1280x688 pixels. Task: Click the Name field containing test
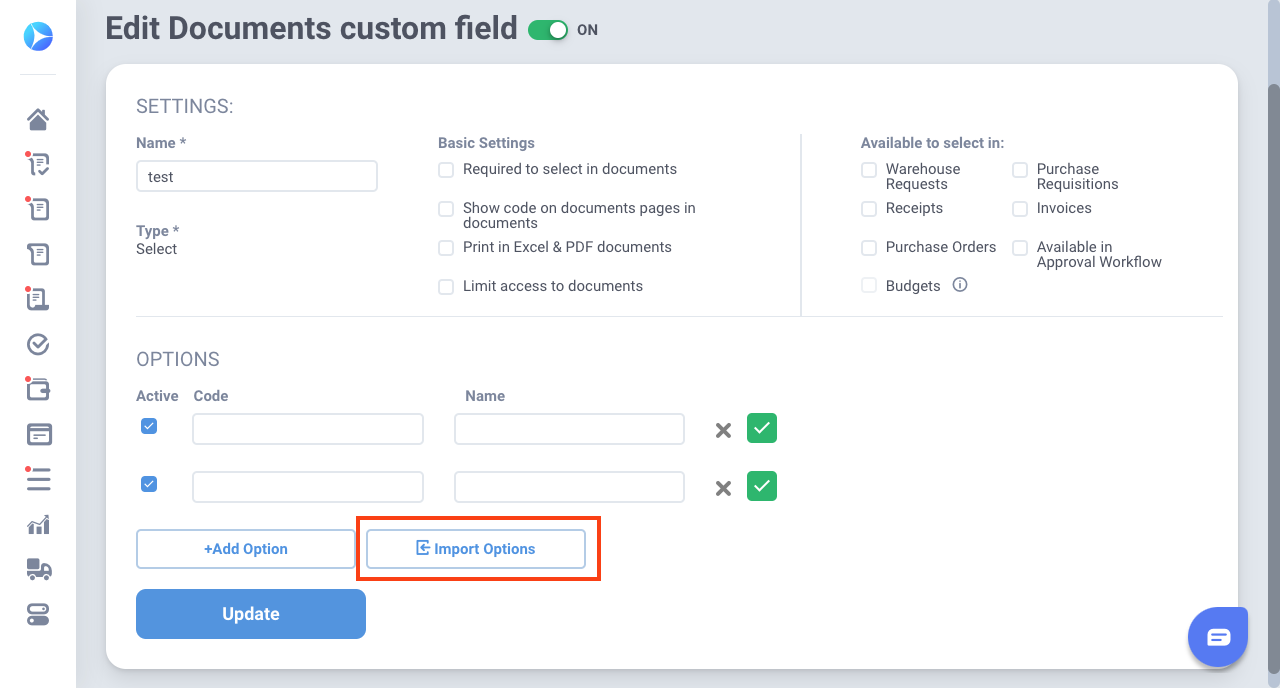pyautogui.click(x=257, y=176)
